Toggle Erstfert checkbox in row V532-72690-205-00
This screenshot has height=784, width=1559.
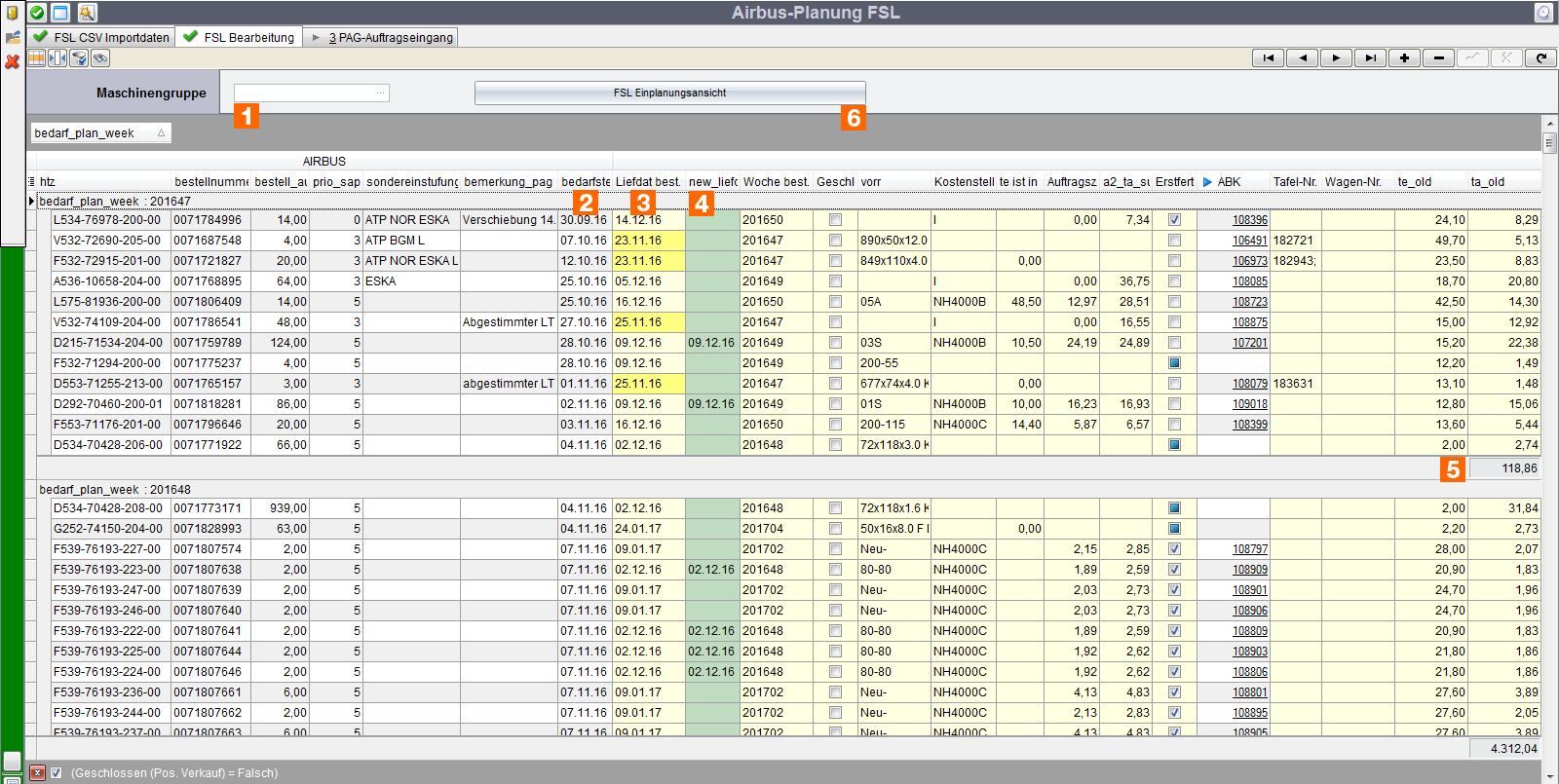[1174, 240]
